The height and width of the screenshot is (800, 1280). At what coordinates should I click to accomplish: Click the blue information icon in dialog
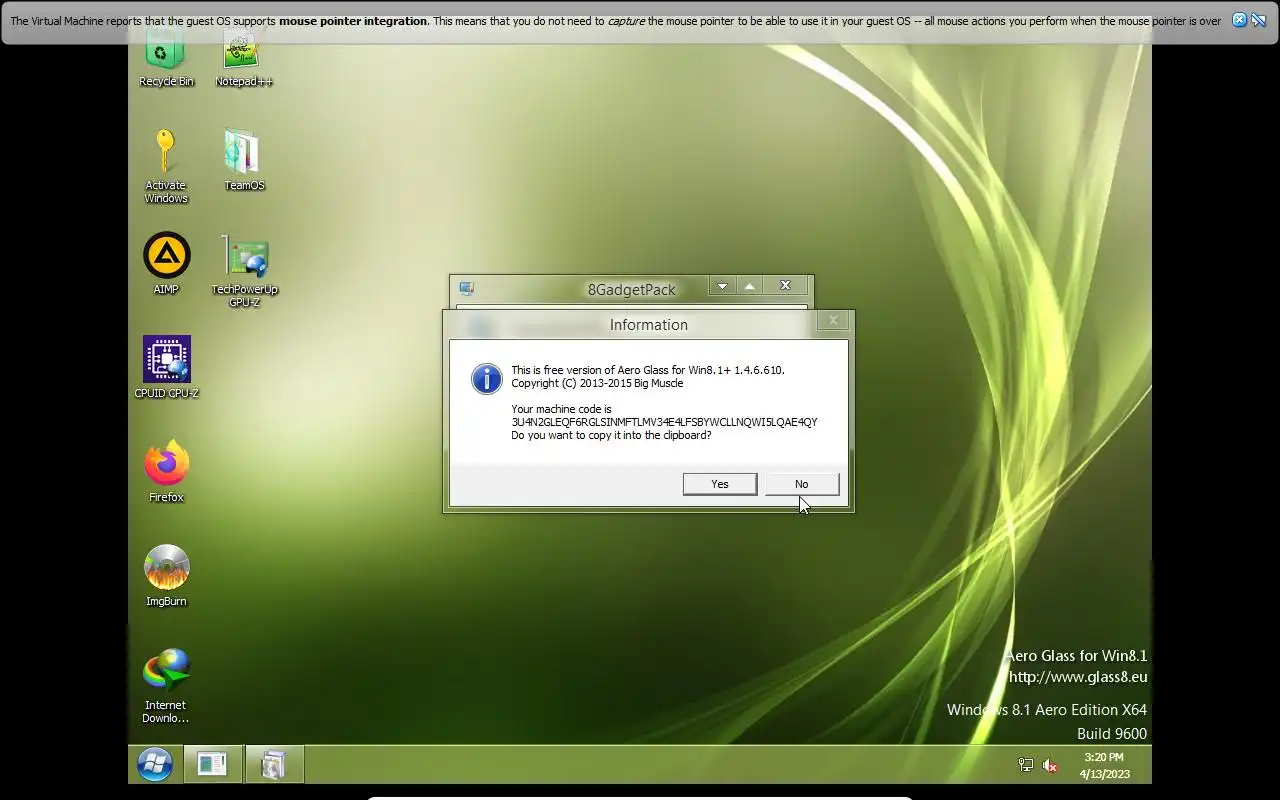(x=487, y=379)
